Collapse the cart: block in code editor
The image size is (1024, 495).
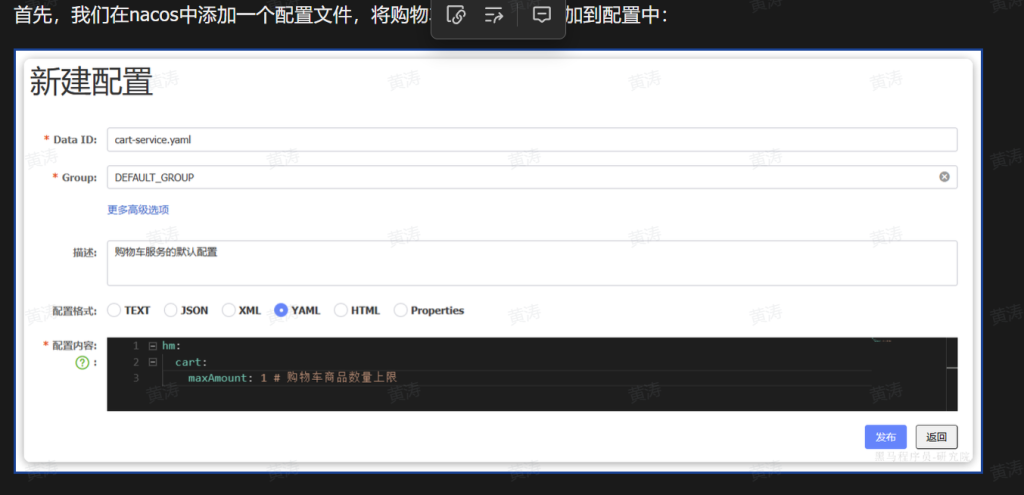tap(152, 362)
